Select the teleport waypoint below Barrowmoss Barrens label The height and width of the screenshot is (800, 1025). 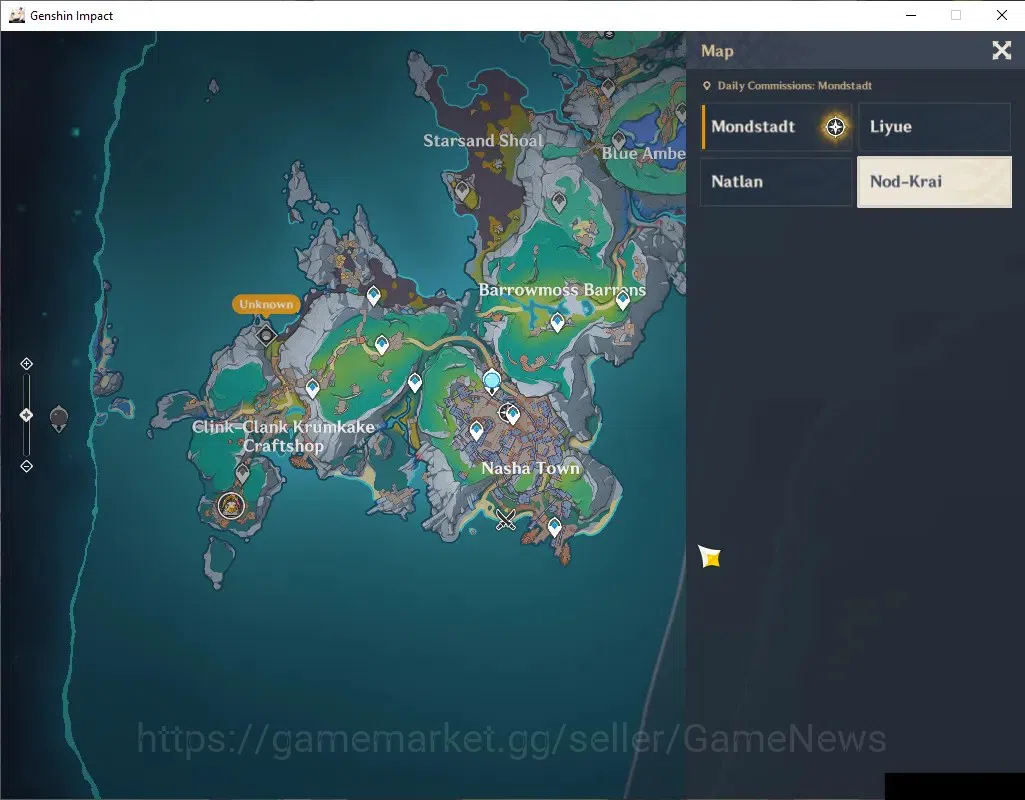point(557,322)
